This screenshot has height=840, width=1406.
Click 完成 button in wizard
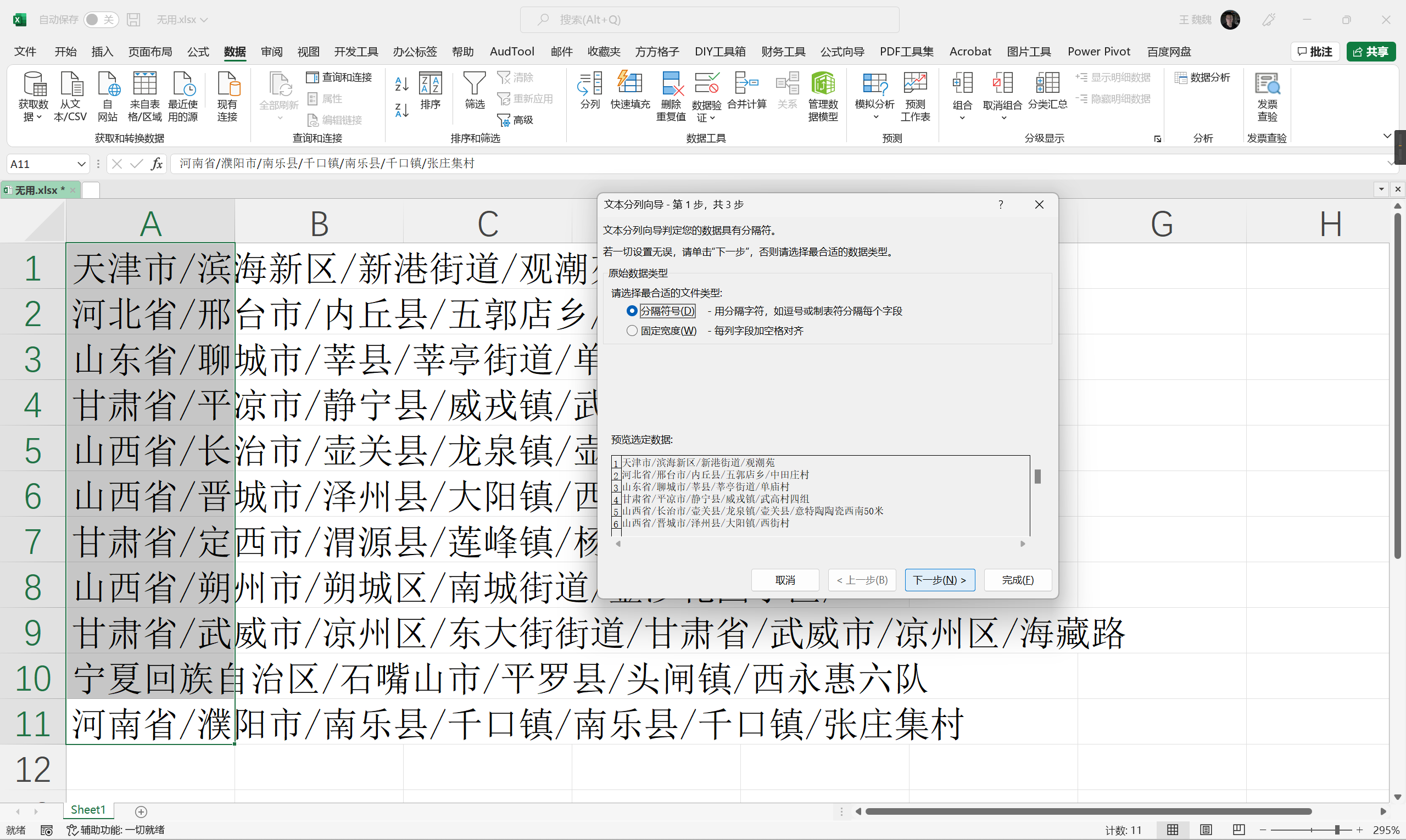pos(1017,580)
